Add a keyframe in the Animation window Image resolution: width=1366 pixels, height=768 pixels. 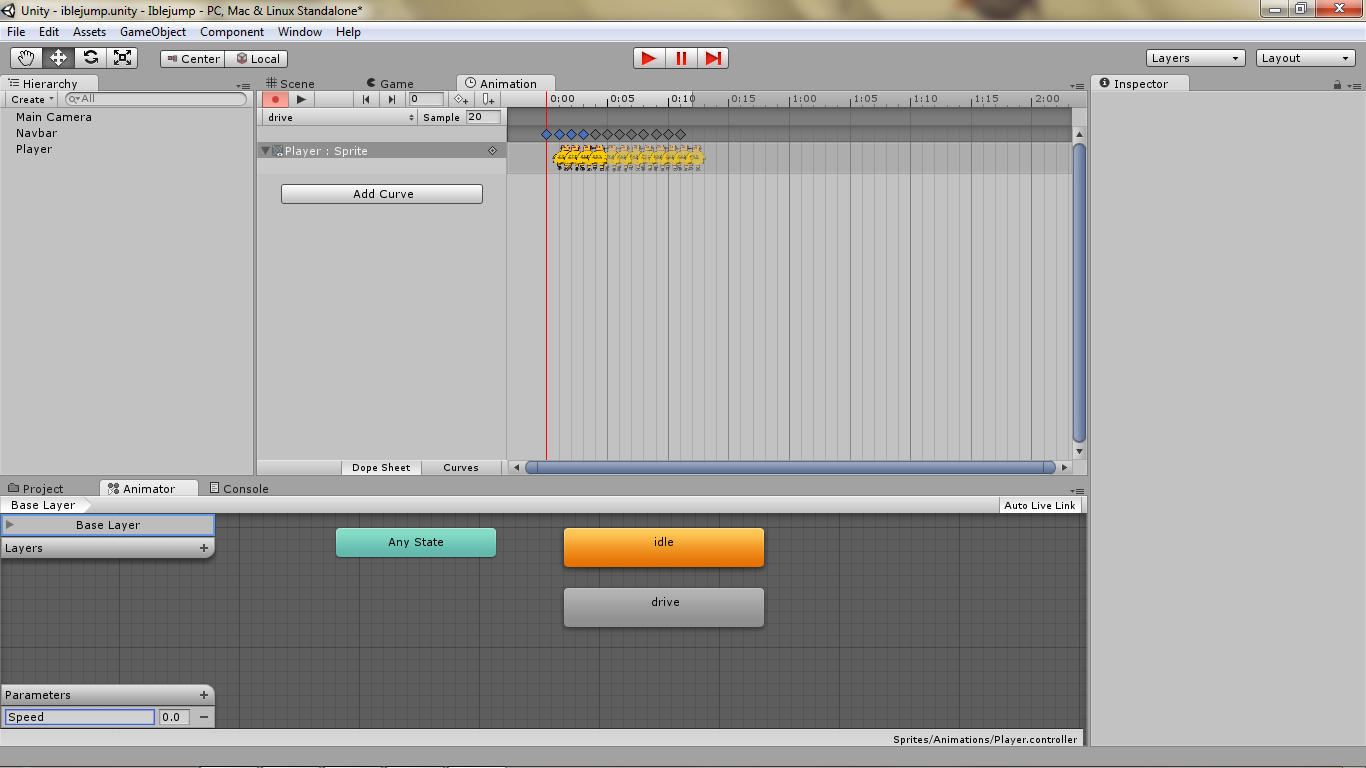(x=461, y=99)
